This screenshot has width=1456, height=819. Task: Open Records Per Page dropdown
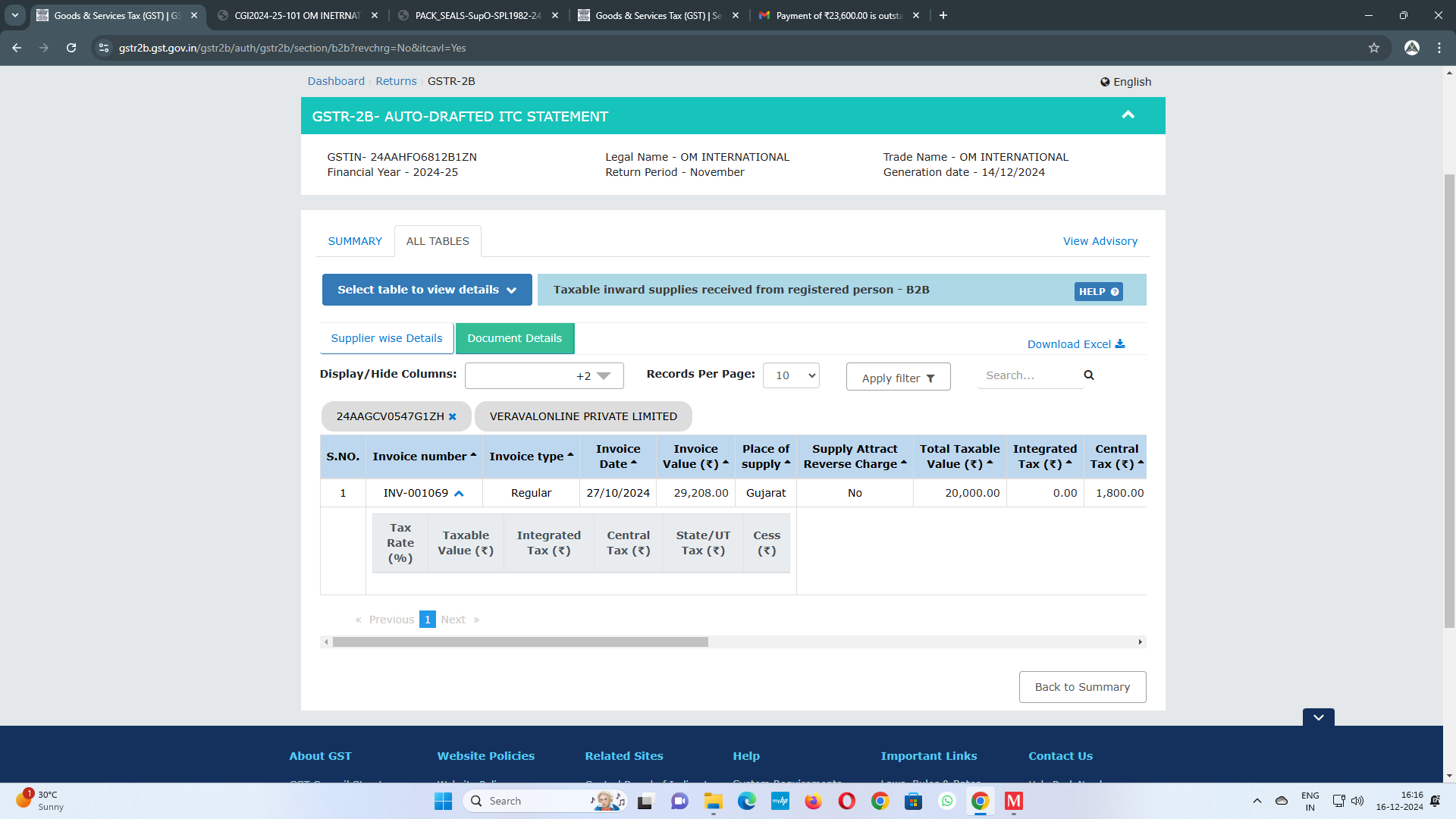point(791,375)
